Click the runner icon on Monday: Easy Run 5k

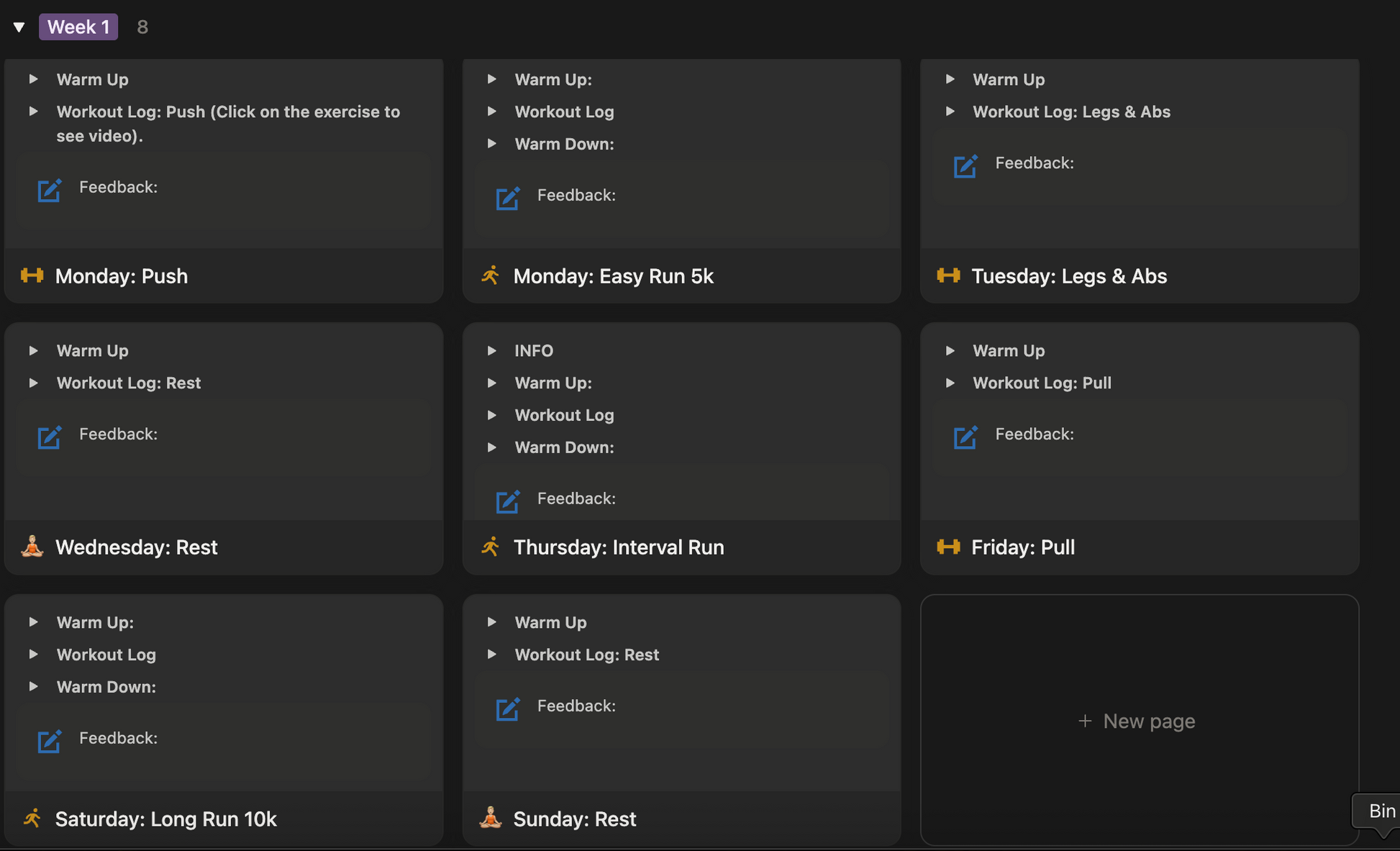(x=491, y=276)
